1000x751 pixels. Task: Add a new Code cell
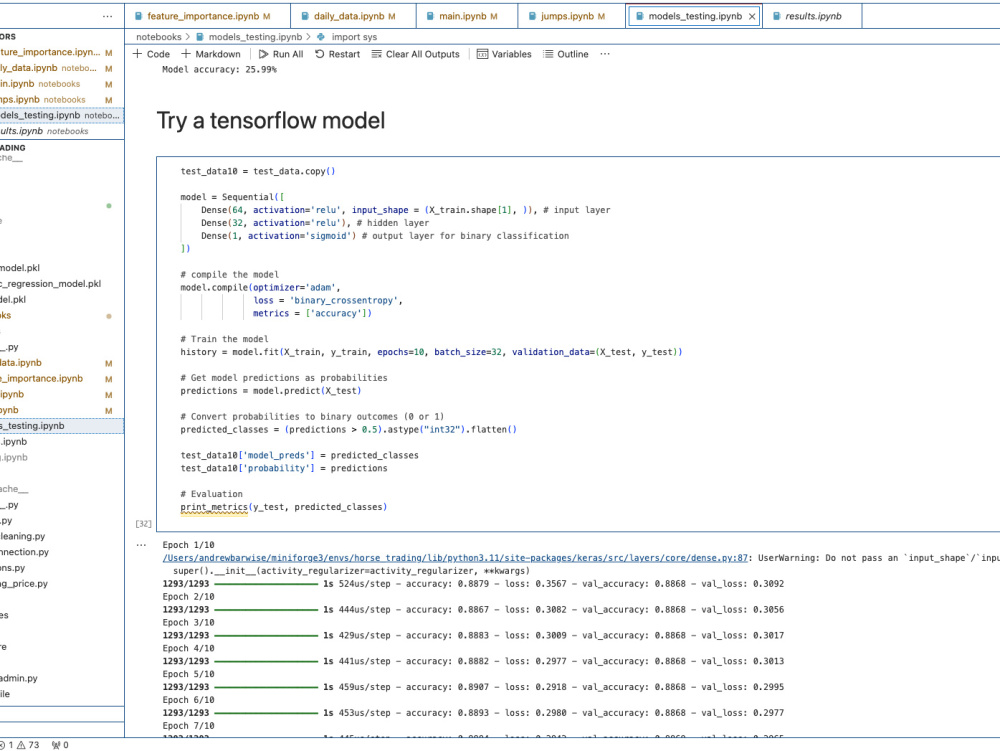coord(151,54)
